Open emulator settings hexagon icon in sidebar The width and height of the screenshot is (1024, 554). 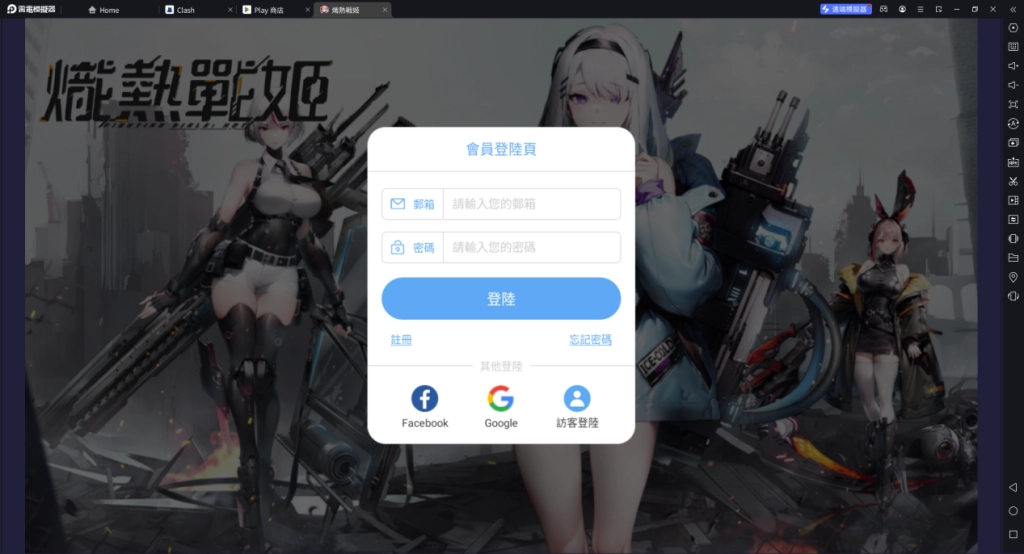[x=1013, y=28]
